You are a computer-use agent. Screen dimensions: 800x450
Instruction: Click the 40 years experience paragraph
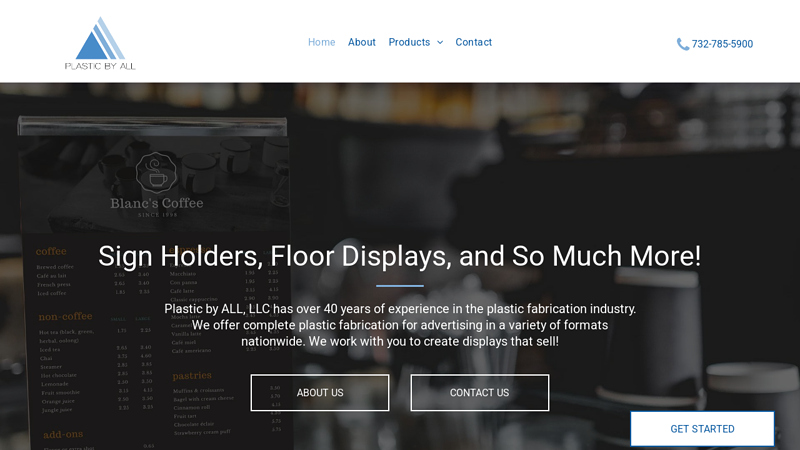pos(400,325)
